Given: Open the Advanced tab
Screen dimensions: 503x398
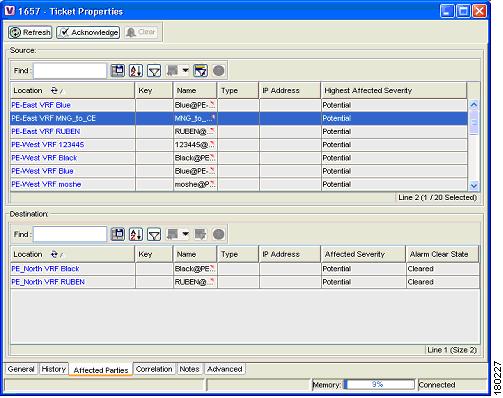Looking at the screenshot, I should (225, 369).
